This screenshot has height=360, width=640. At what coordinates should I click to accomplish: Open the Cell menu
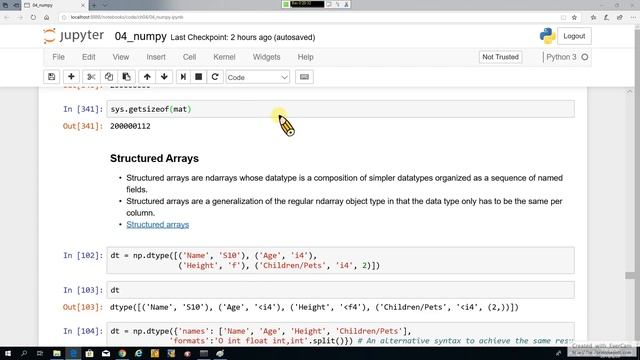[189, 57]
